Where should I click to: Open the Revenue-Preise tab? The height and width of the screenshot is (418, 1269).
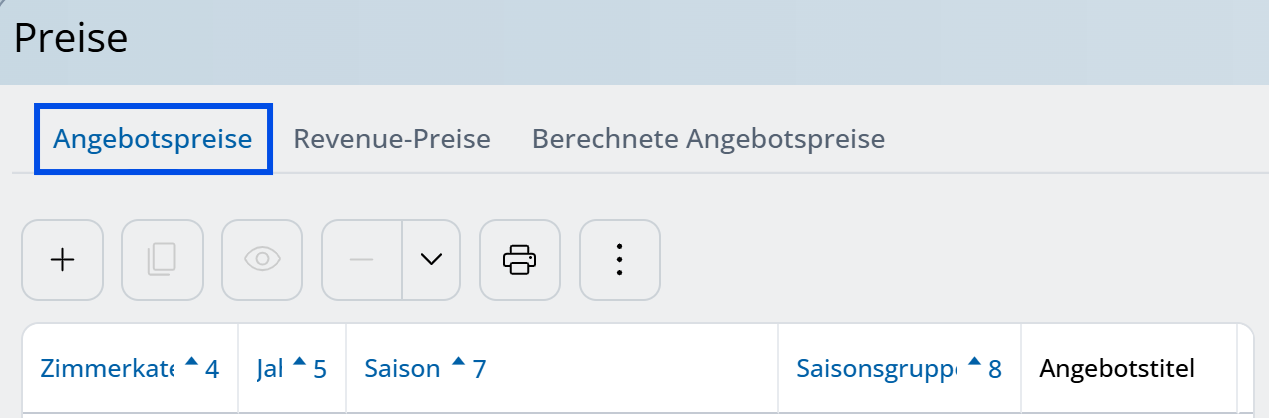tap(392, 139)
